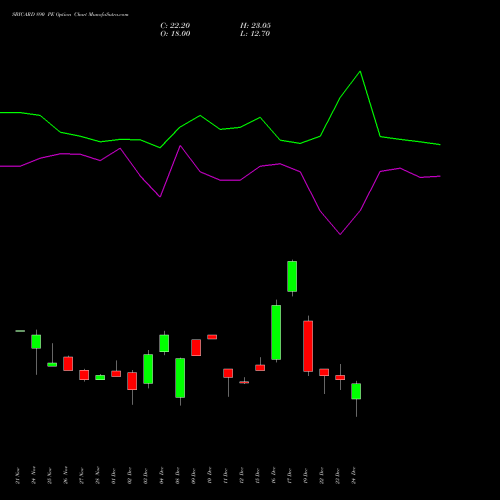Click the green line's highest peak

click(x=360, y=71)
